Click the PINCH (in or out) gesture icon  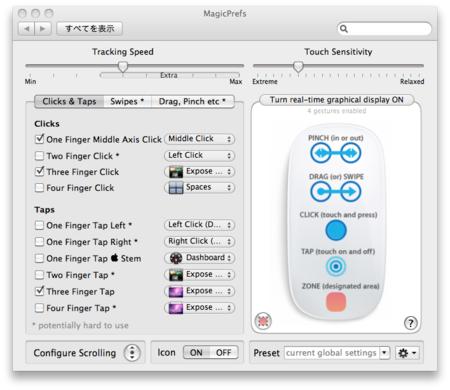pyautogui.click(x=336, y=153)
